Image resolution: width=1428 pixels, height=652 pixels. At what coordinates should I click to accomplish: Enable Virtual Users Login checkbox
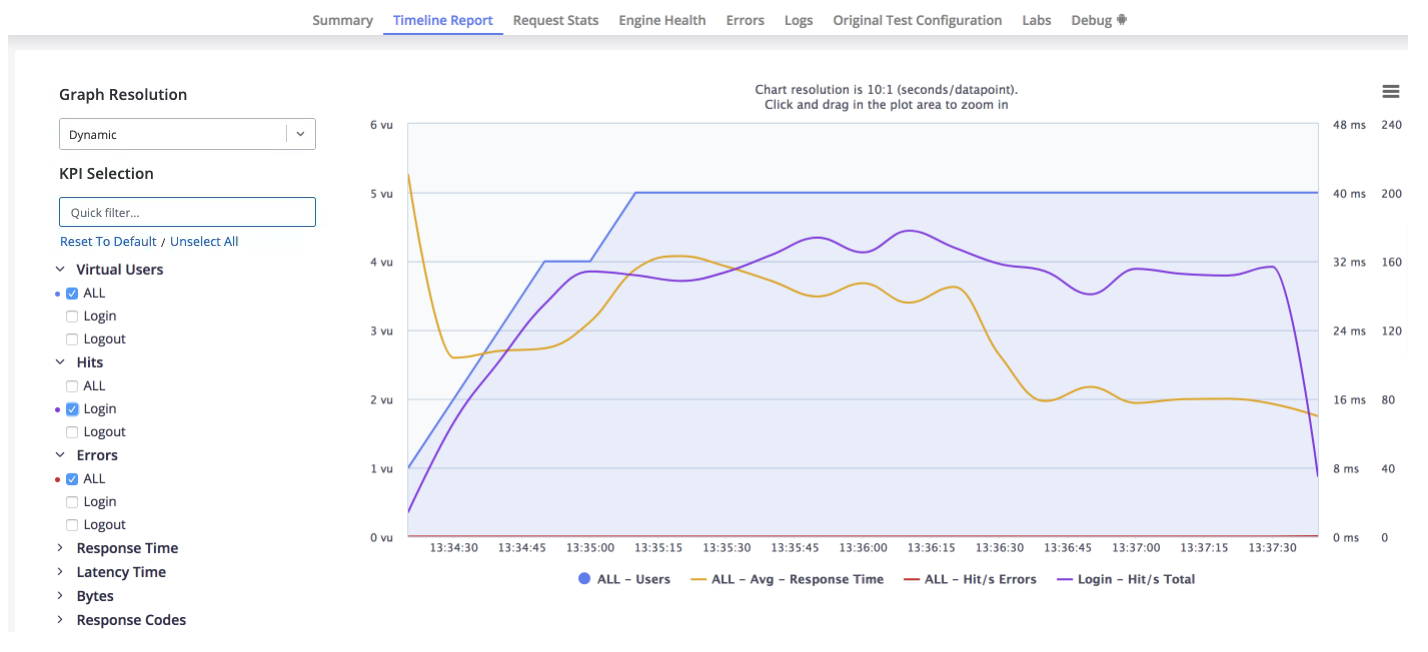(72, 316)
